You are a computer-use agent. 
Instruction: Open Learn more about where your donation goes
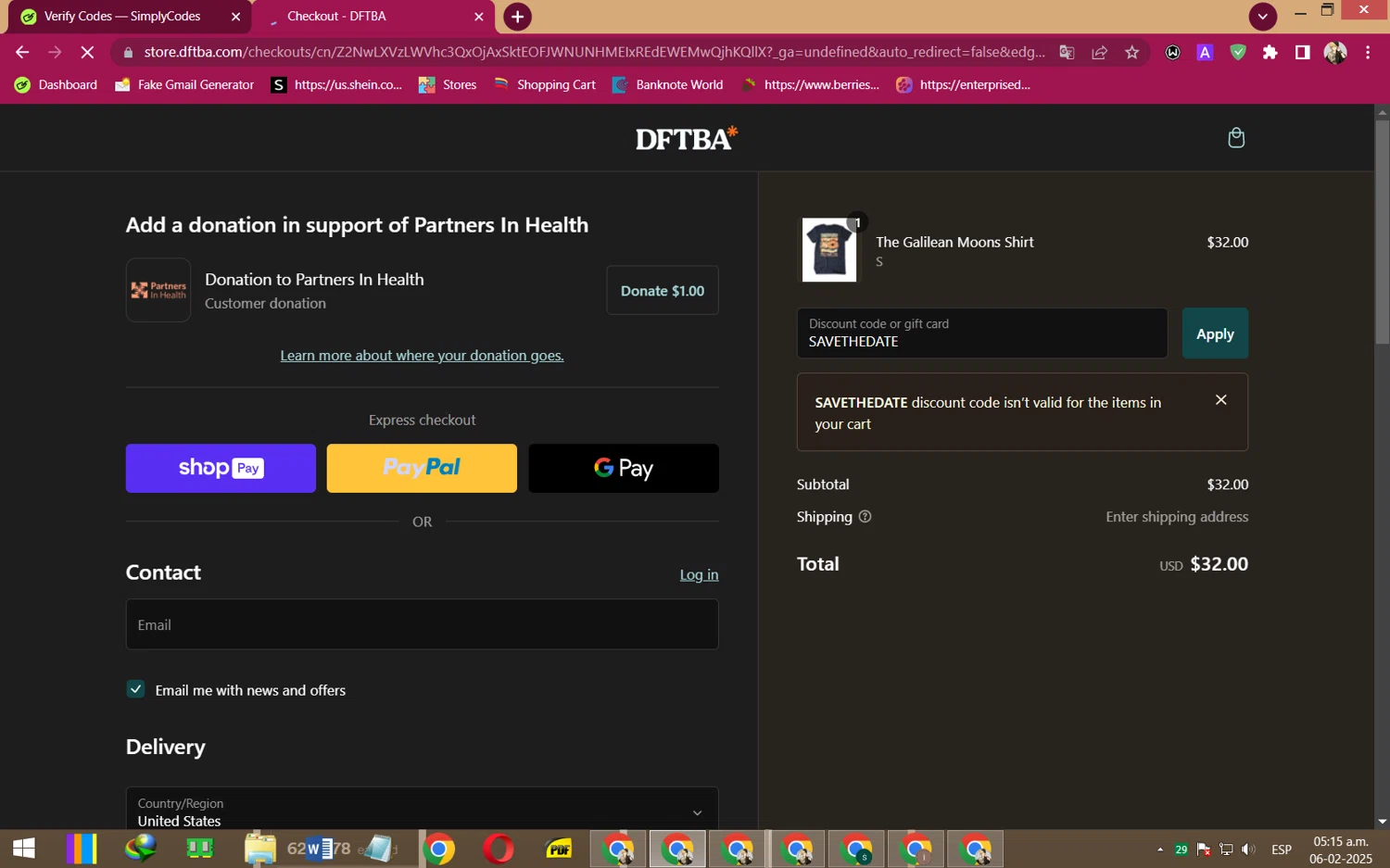[422, 356]
